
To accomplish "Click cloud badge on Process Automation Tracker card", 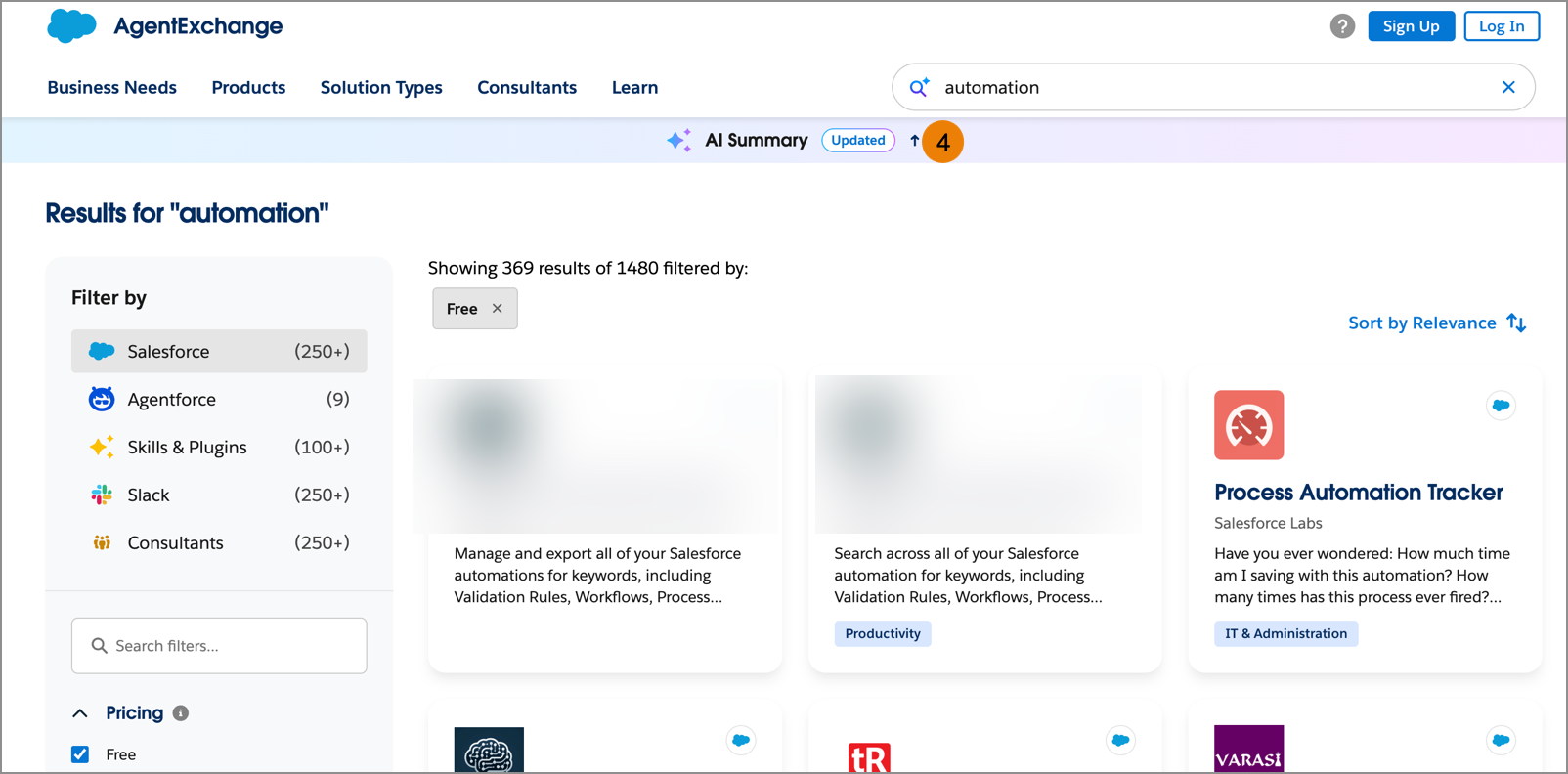I will pyautogui.click(x=1501, y=405).
